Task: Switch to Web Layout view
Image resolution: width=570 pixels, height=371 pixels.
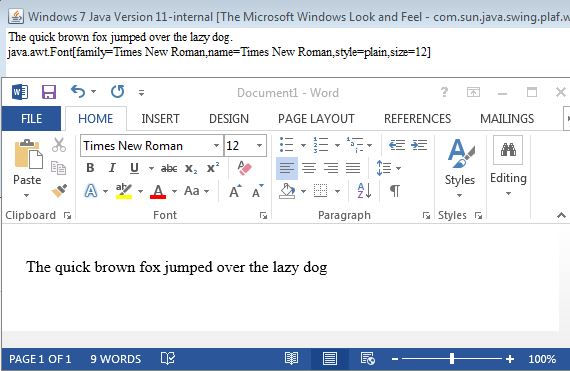Action: click(368, 358)
